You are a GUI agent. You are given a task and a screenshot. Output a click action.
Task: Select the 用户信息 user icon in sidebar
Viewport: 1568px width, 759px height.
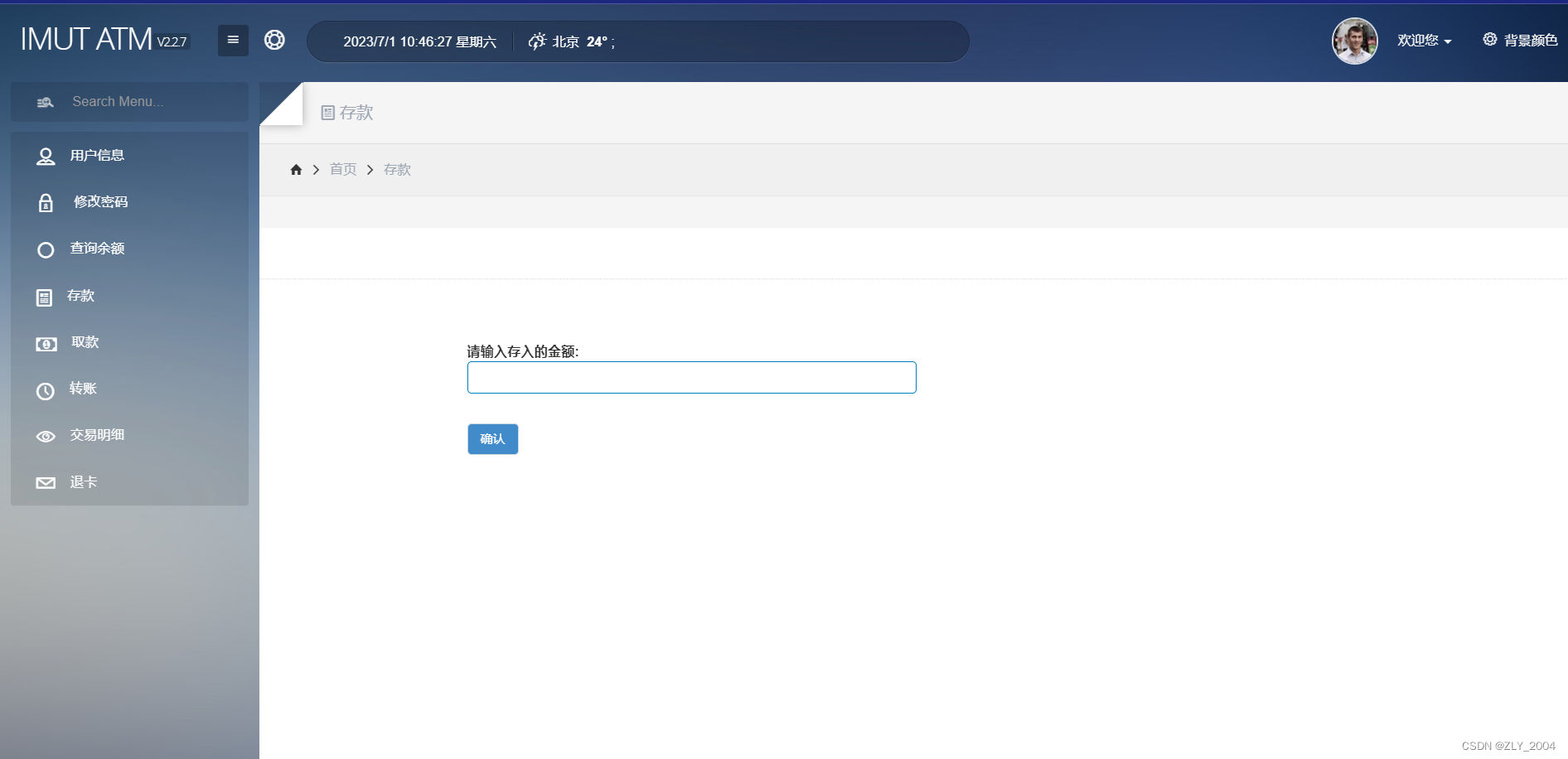[x=46, y=156]
